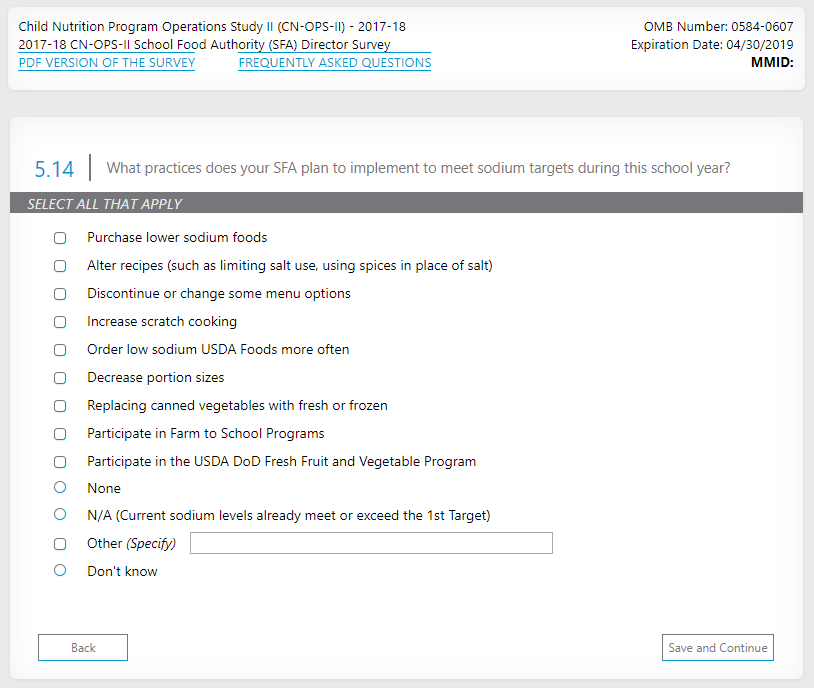The height and width of the screenshot is (688, 814).
Task: Click the 'Other (Specify)' text field
Action: tap(371, 543)
